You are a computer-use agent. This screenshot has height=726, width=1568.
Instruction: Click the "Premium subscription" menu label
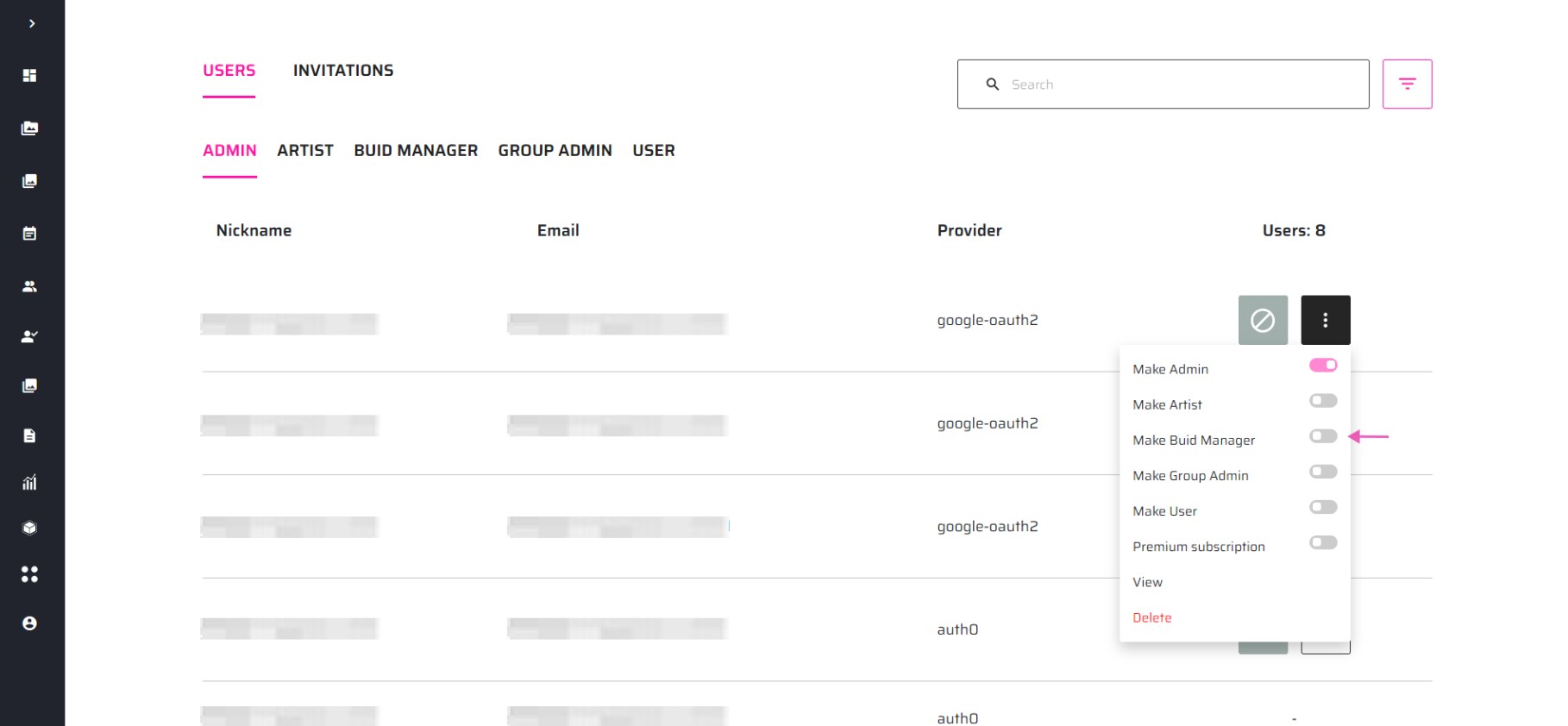click(x=1199, y=547)
